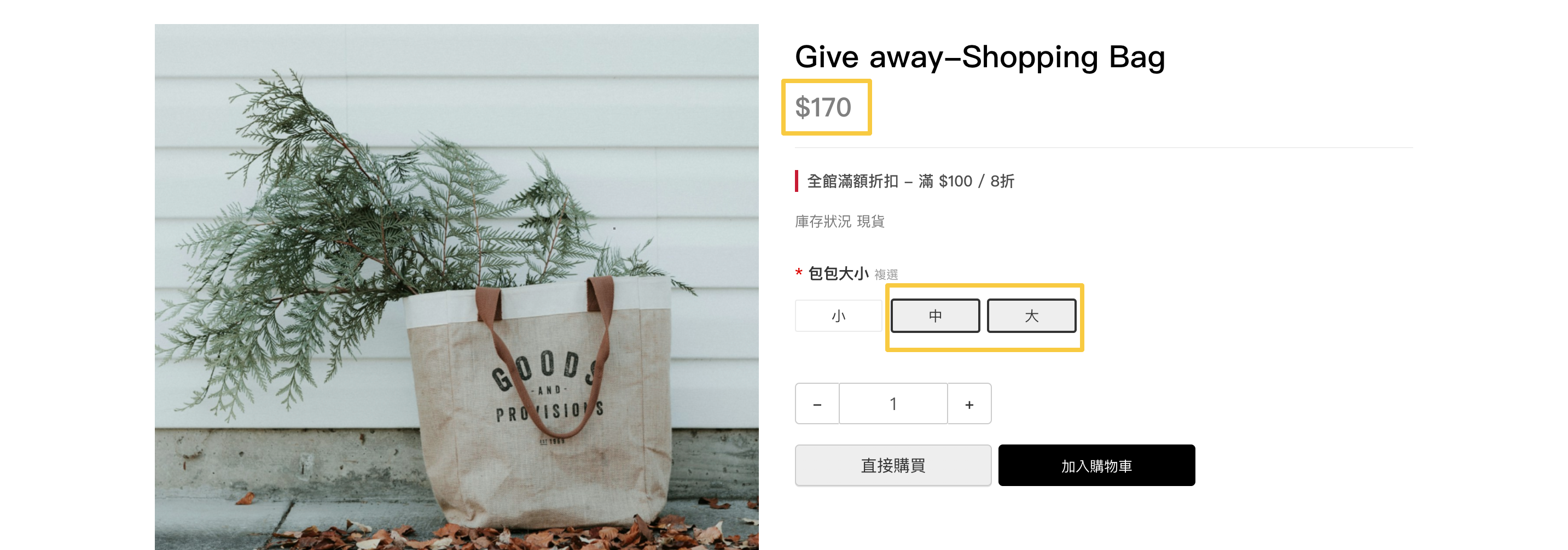Select the 小 size option
Viewport: 1568px width, 550px height.
838,316
